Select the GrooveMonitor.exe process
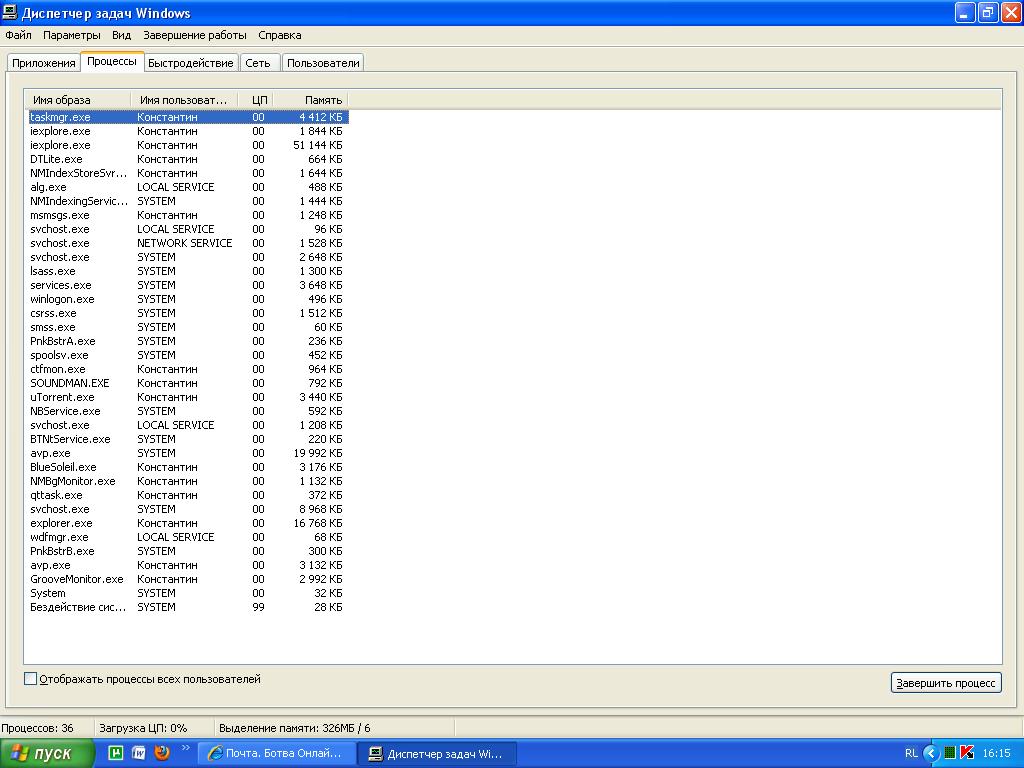The height and width of the screenshot is (768, 1024). [x=188, y=579]
